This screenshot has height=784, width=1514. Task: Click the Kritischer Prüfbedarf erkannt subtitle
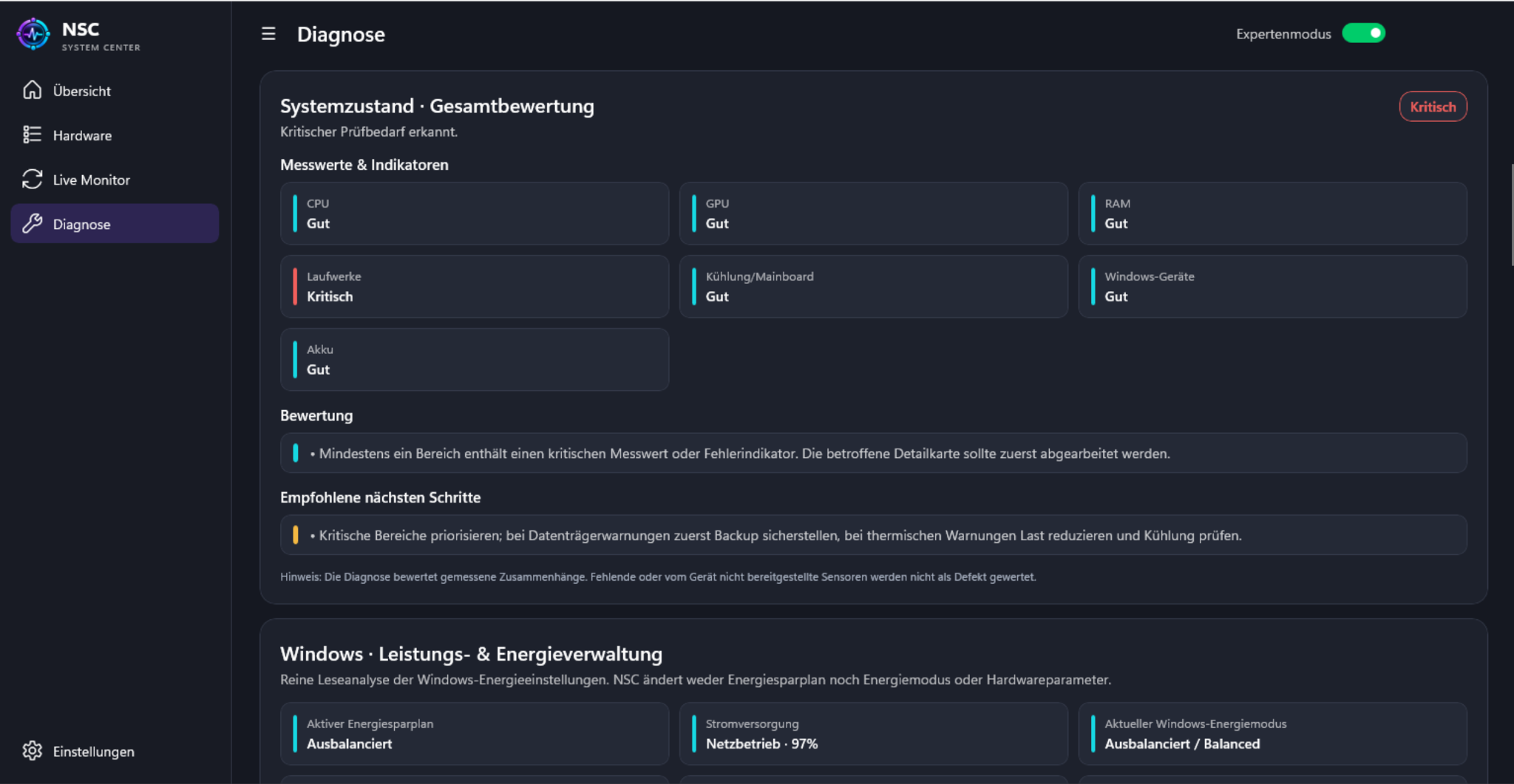tap(369, 132)
